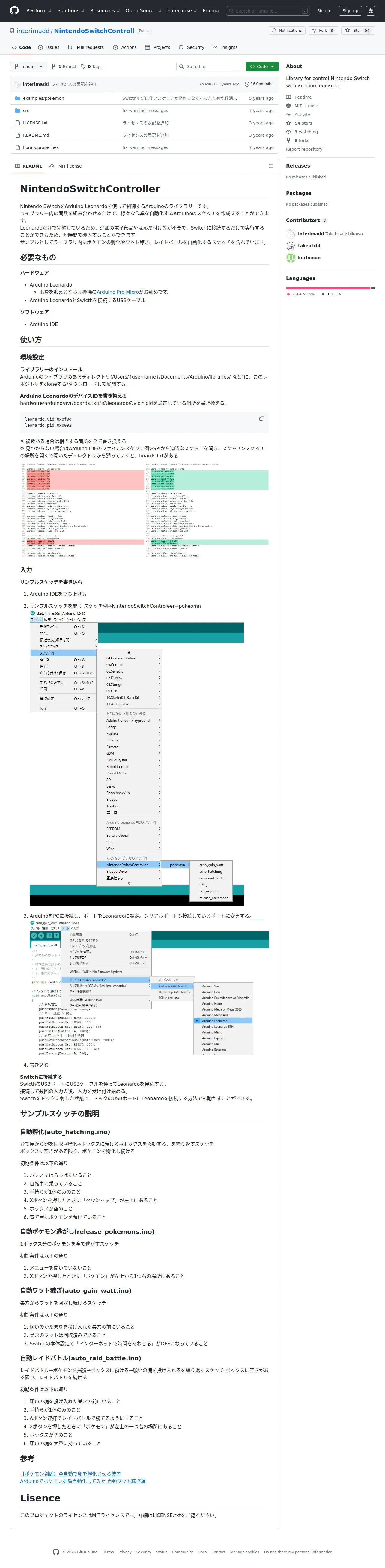Click the C++ 95.5% language entry

pyautogui.click(x=301, y=294)
